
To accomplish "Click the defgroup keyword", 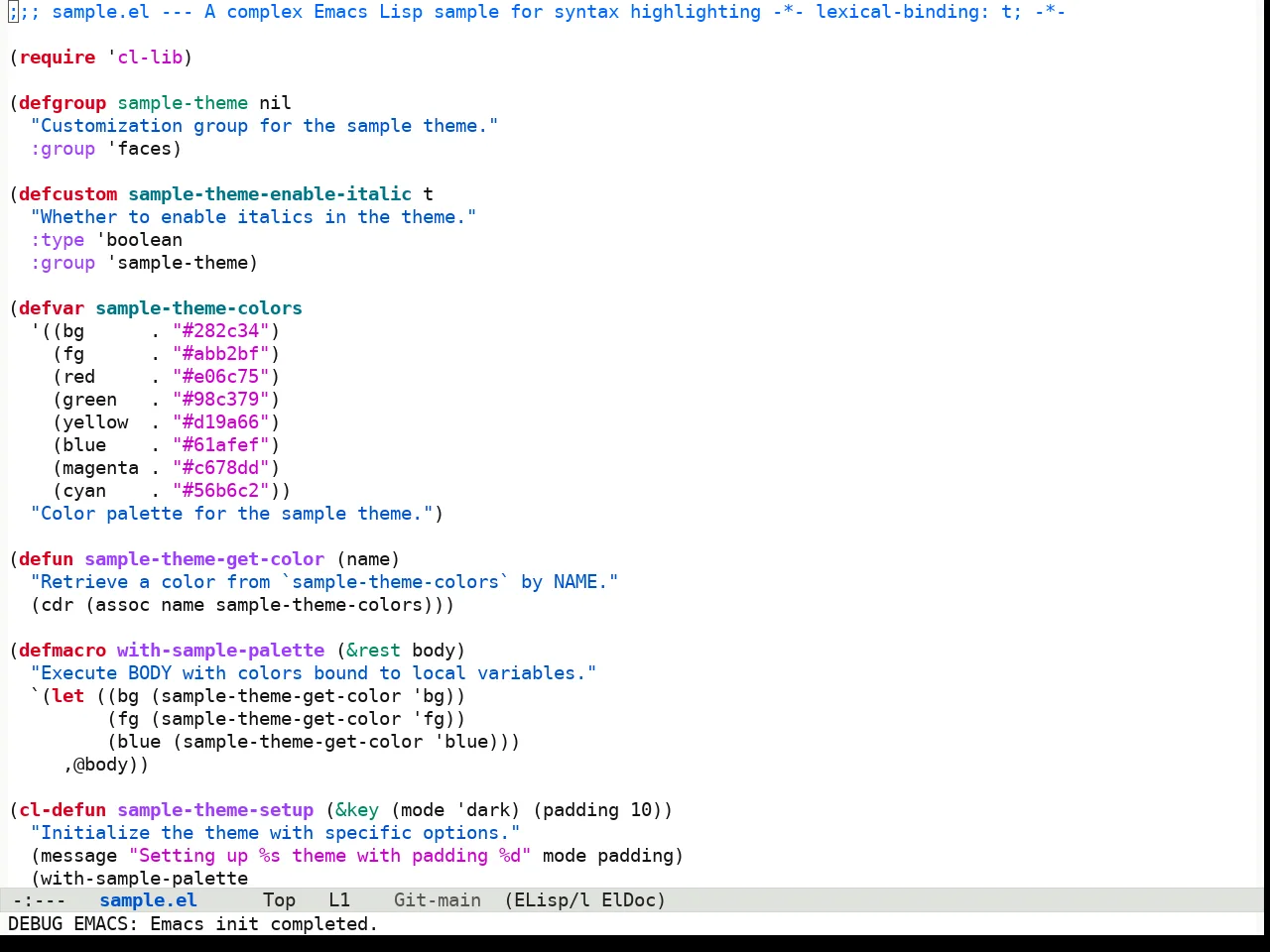I will pyautogui.click(x=63, y=102).
